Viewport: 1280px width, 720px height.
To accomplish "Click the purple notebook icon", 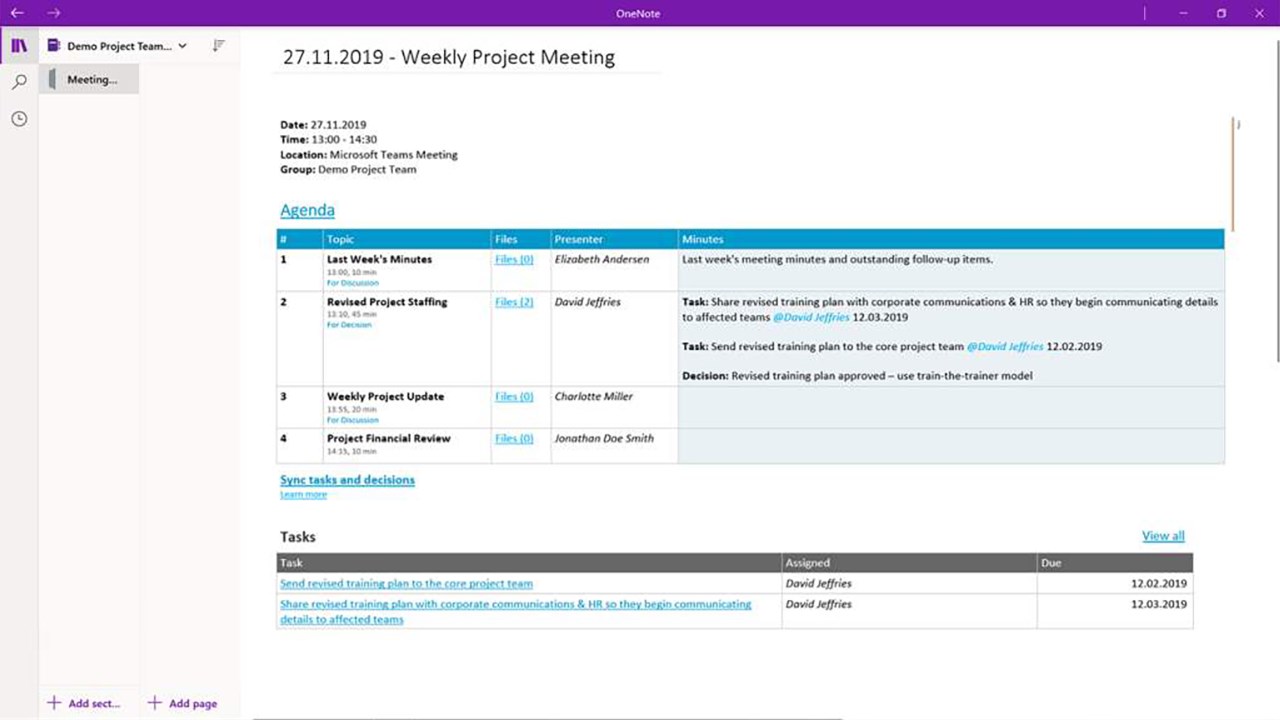I will coord(54,46).
